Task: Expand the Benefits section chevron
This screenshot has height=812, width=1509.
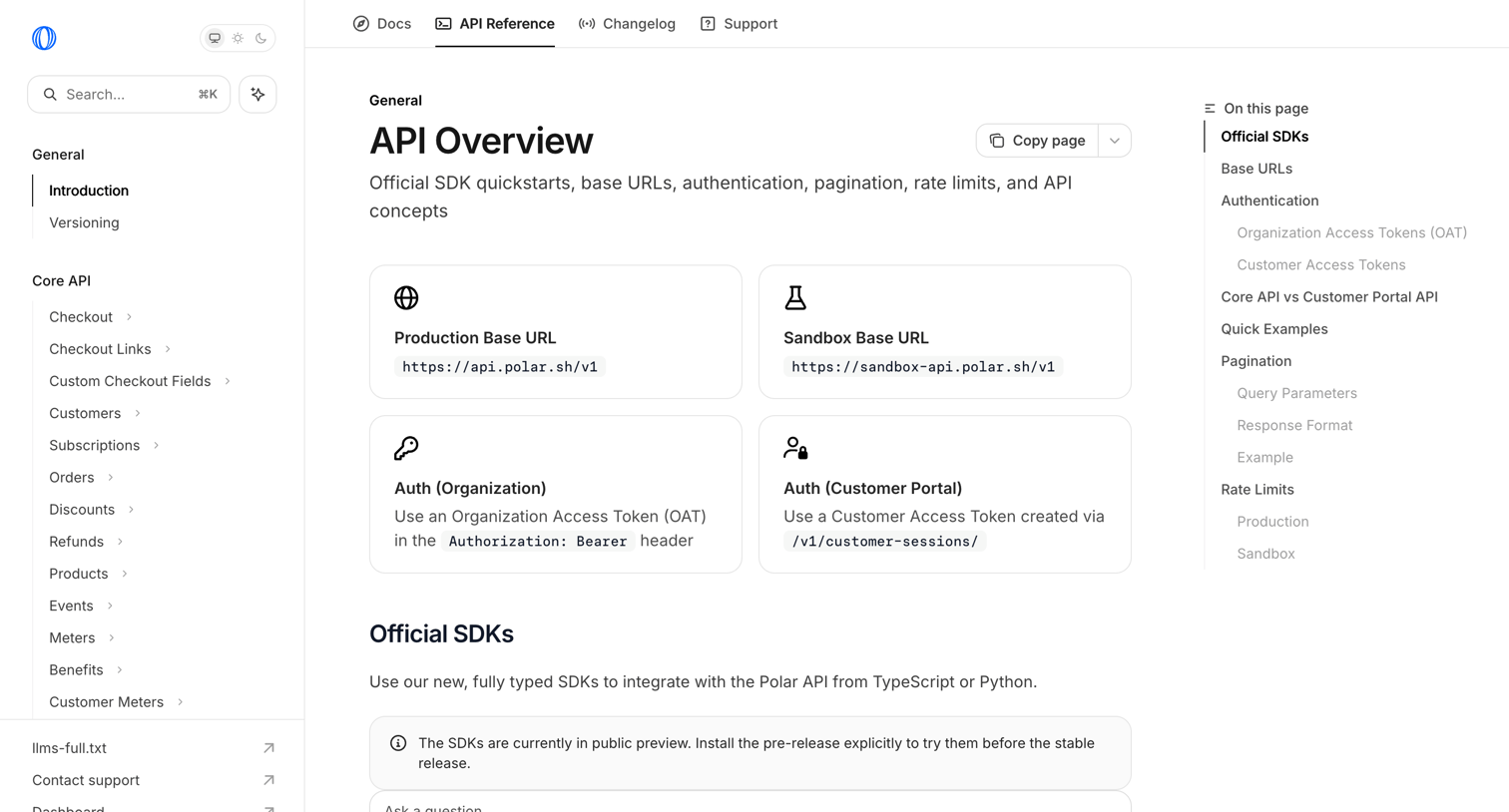Action: (120, 670)
